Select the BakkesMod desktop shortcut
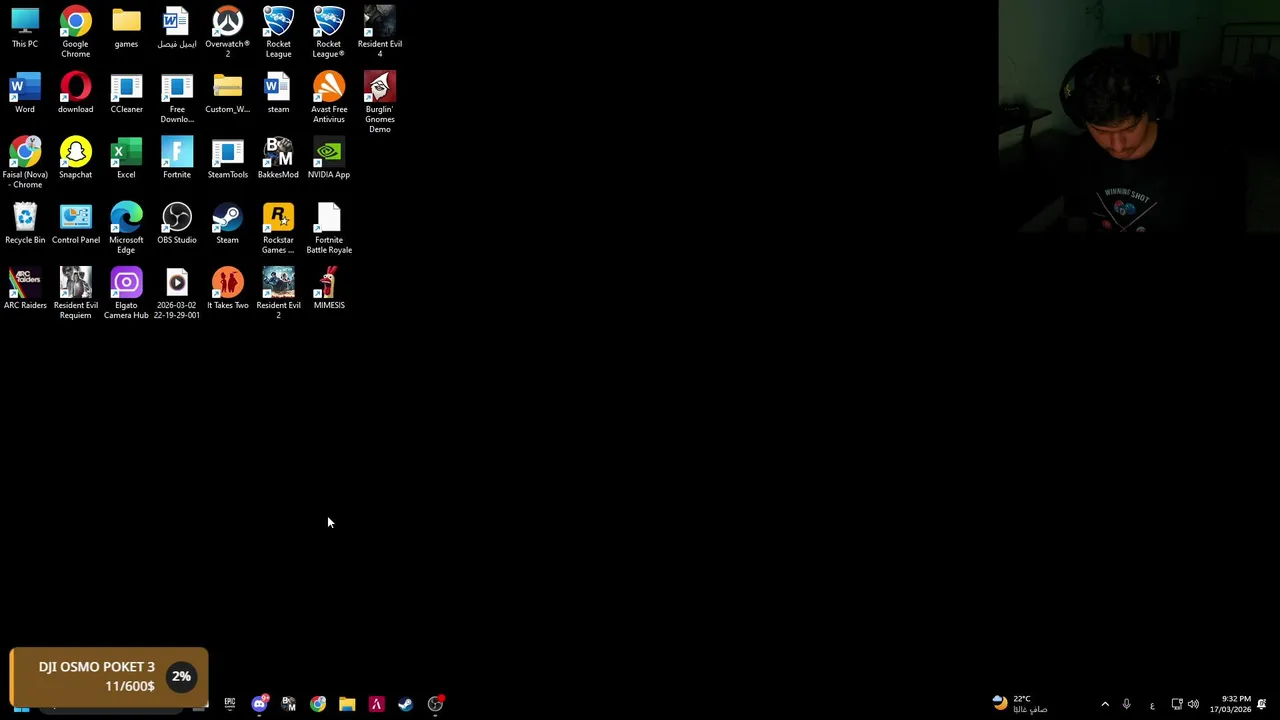1280x720 pixels. pyautogui.click(x=278, y=158)
